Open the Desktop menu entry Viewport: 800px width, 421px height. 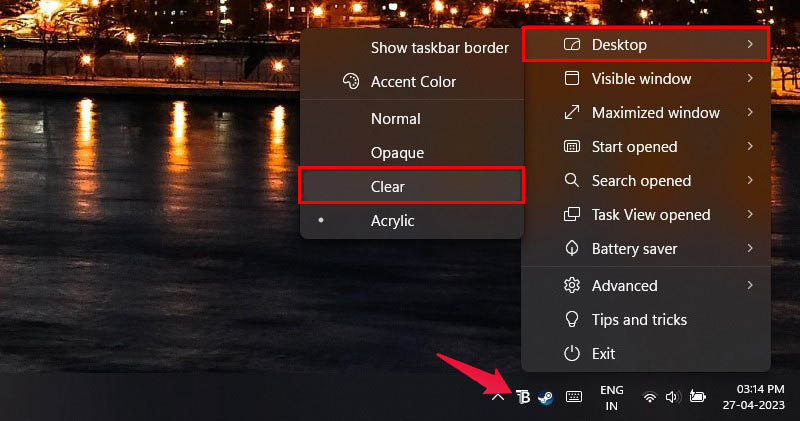click(646, 44)
